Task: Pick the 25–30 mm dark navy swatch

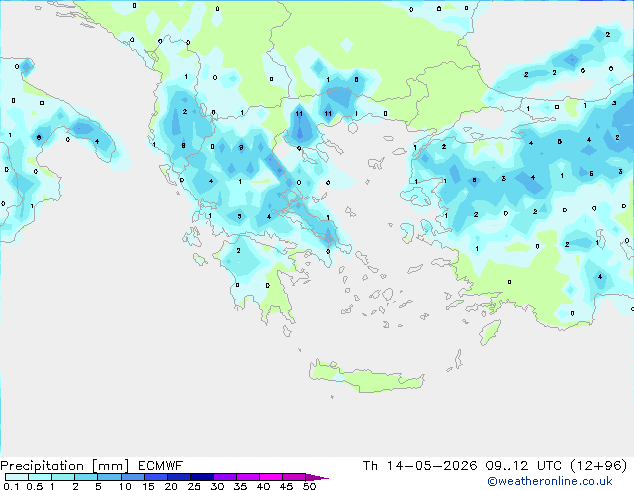Action: [202, 477]
